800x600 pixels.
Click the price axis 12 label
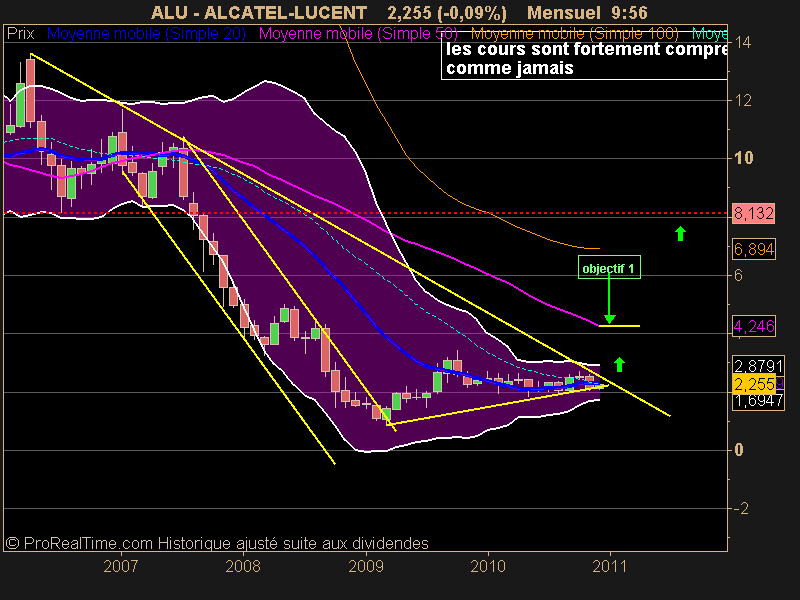point(743,101)
